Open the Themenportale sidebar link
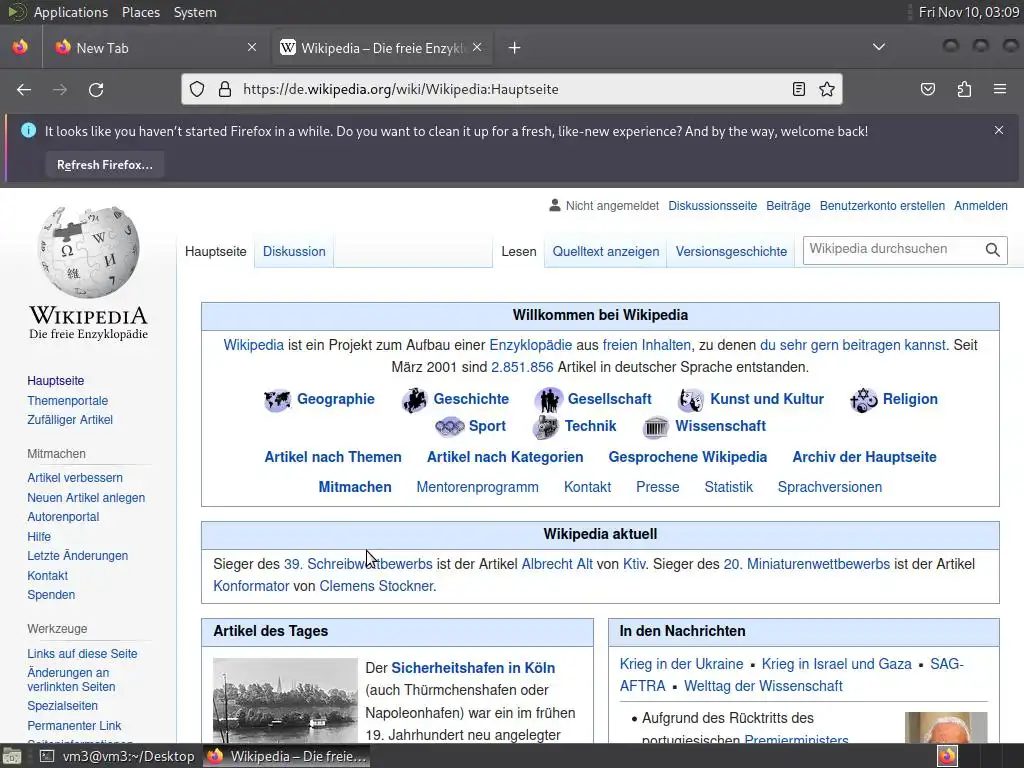This screenshot has width=1024, height=768. coord(68,400)
